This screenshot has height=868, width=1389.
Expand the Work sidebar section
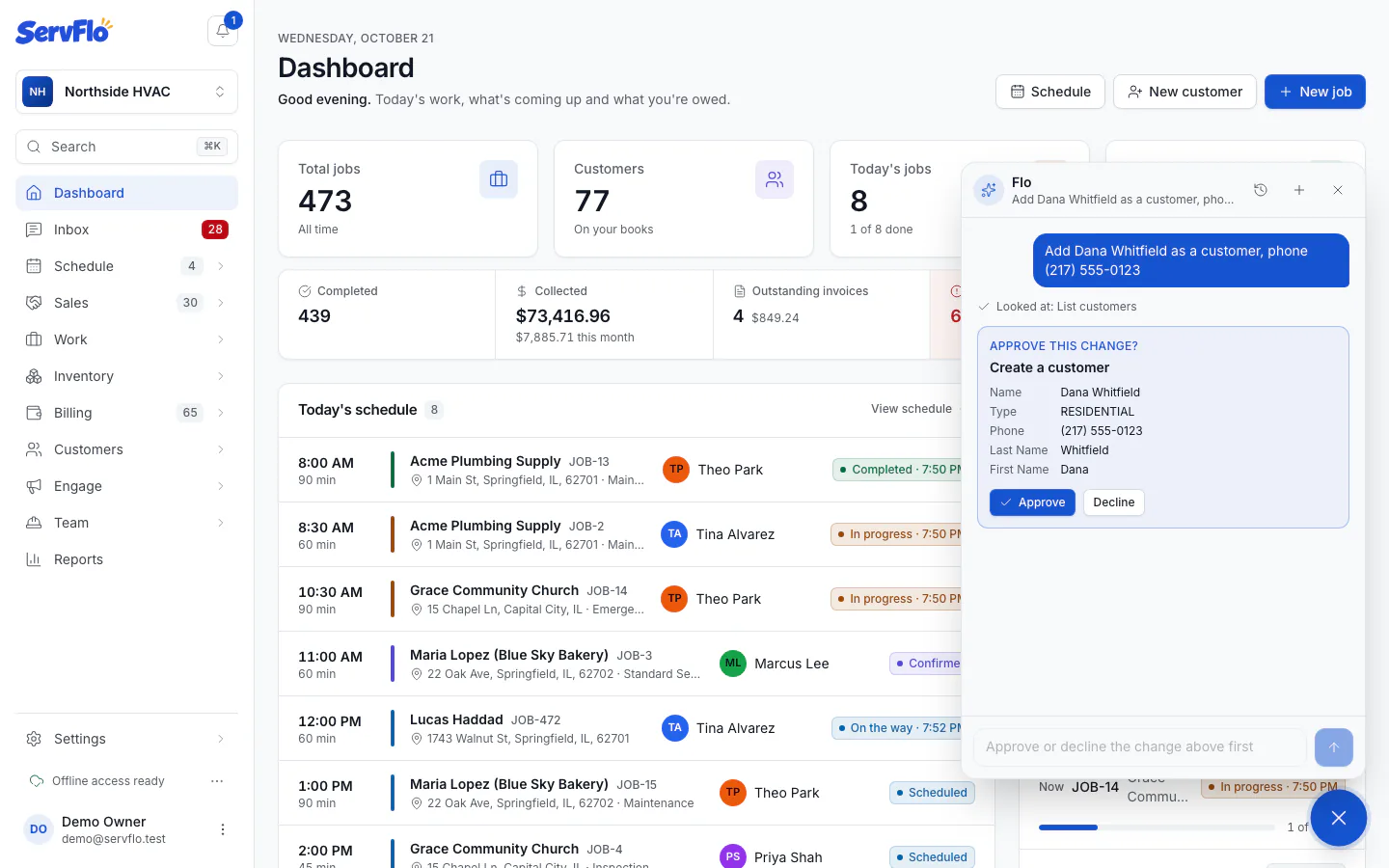[x=221, y=339]
